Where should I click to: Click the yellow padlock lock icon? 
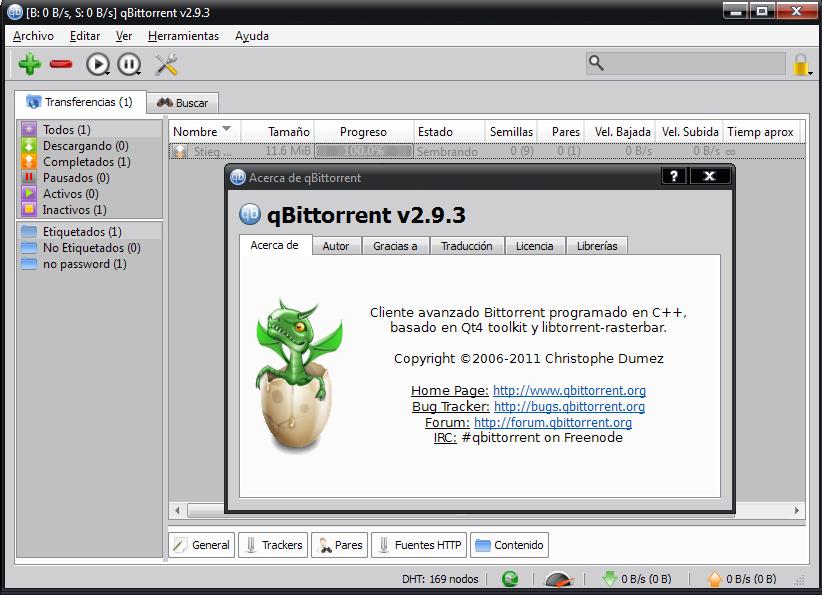point(801,64)
